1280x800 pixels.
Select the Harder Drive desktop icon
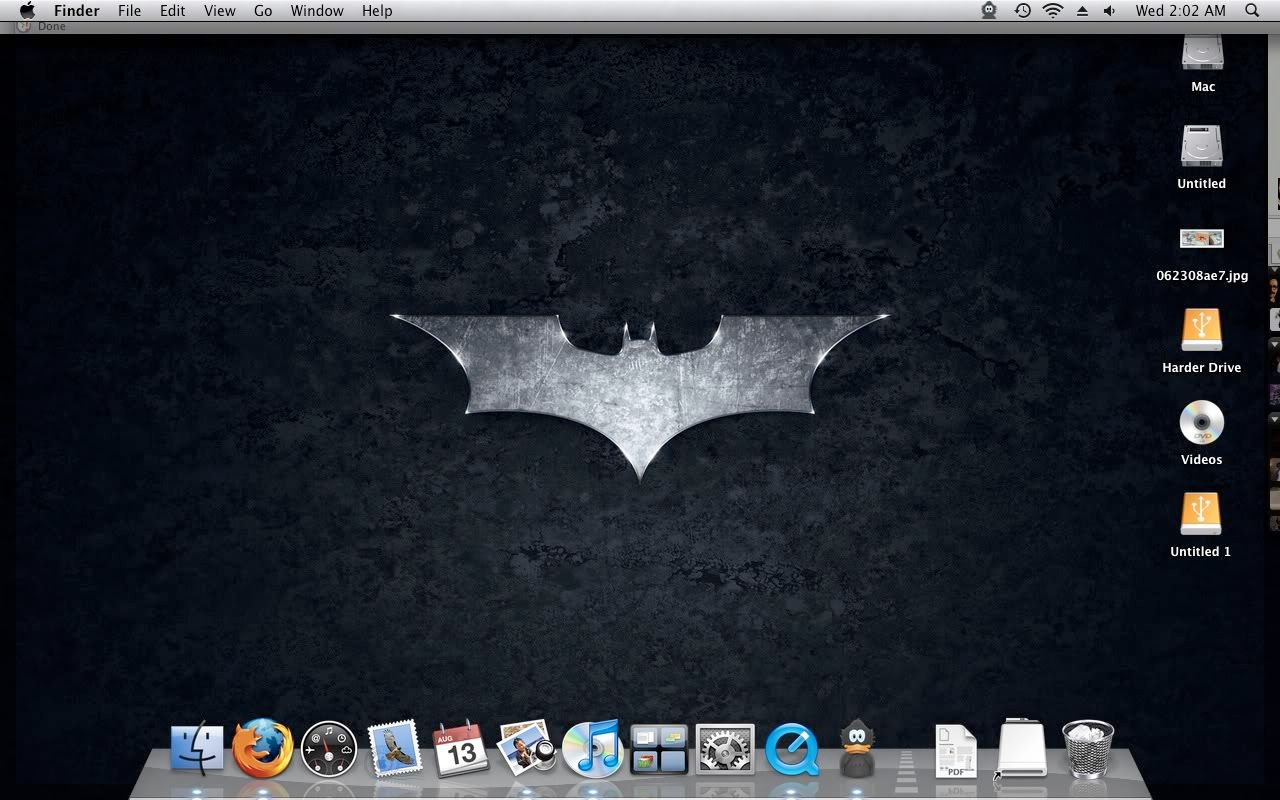point(1201,330)
